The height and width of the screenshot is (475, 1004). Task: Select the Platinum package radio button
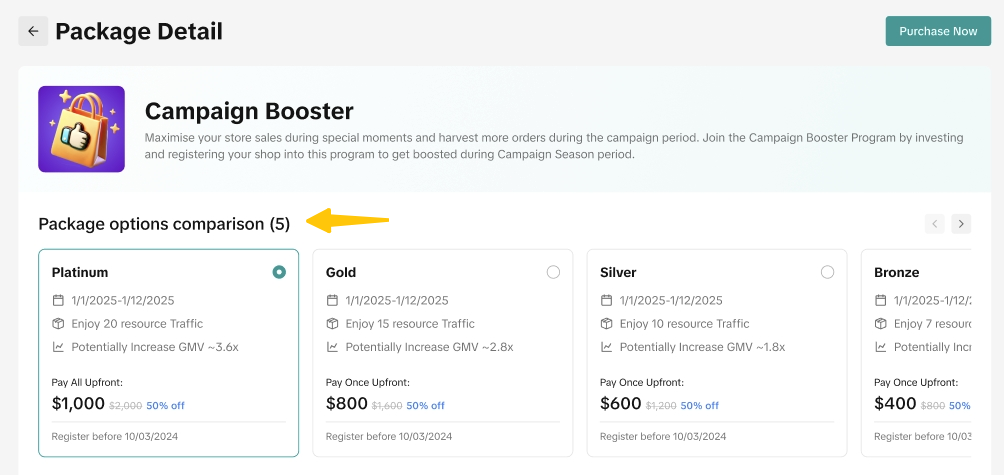[279, 272]
